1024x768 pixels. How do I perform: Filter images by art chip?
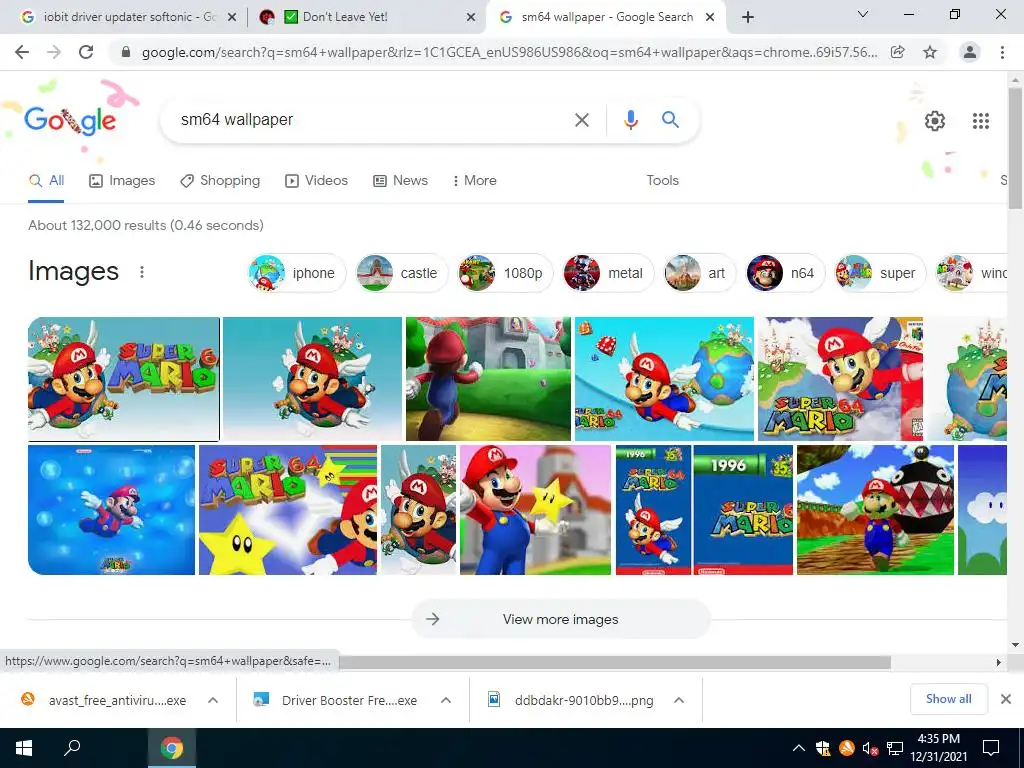pos(699,273)
